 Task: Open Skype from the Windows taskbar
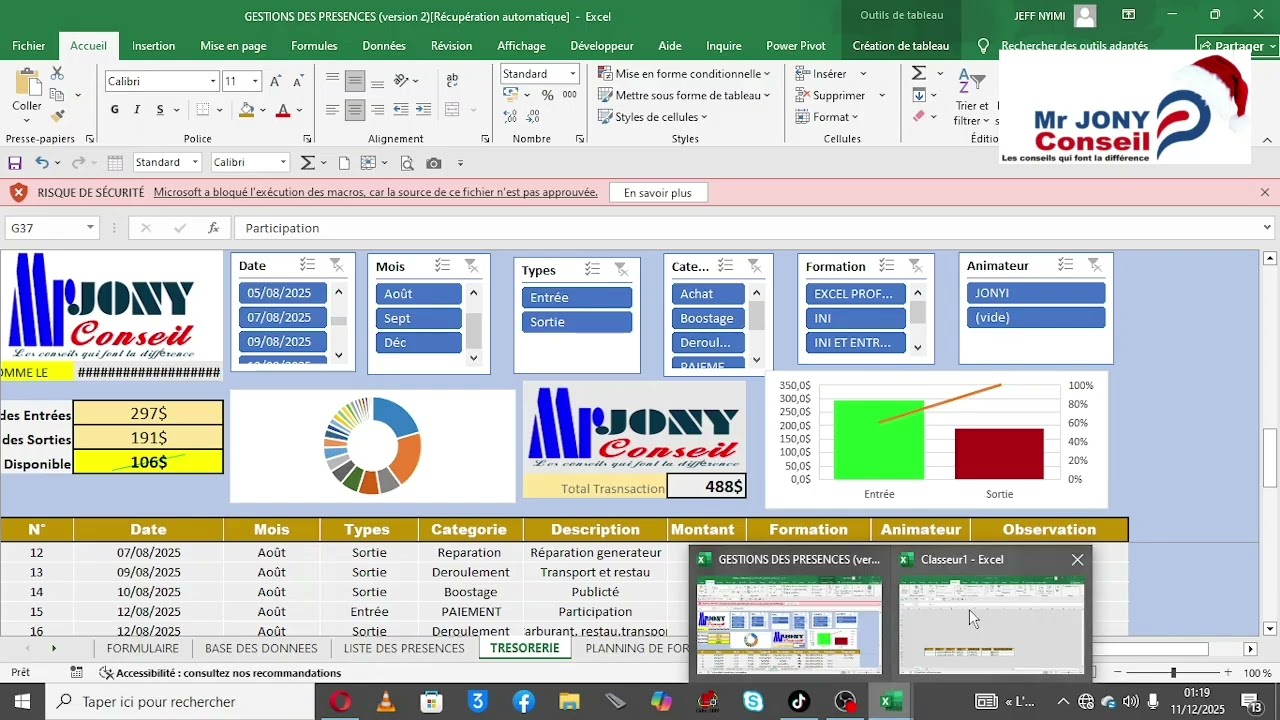(753, 702)
